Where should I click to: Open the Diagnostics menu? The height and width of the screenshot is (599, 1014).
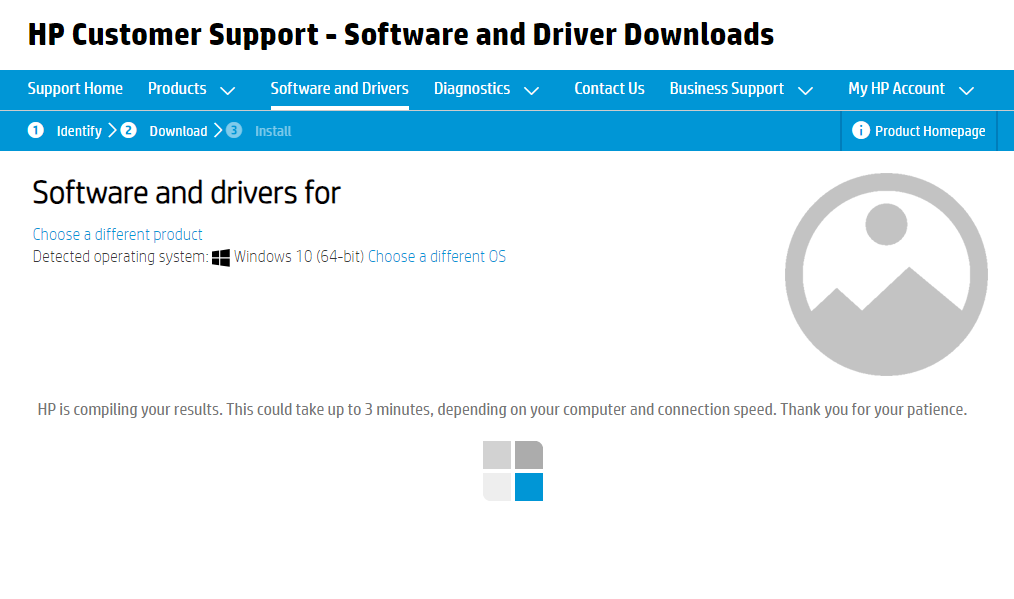pos(472,89)
